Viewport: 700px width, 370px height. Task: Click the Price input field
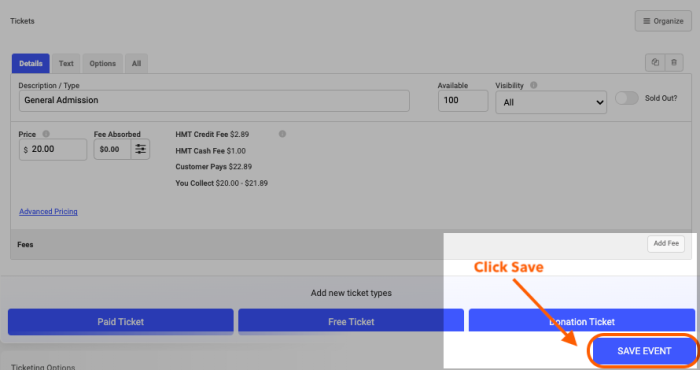click(x=53, y=150)
